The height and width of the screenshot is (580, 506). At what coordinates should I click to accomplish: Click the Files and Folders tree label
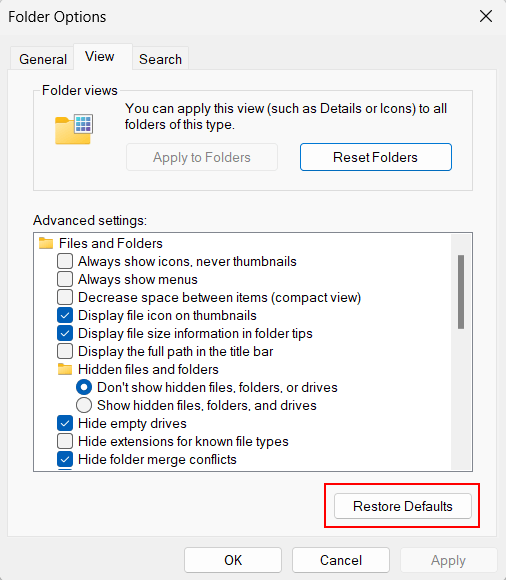coord(111,243)
